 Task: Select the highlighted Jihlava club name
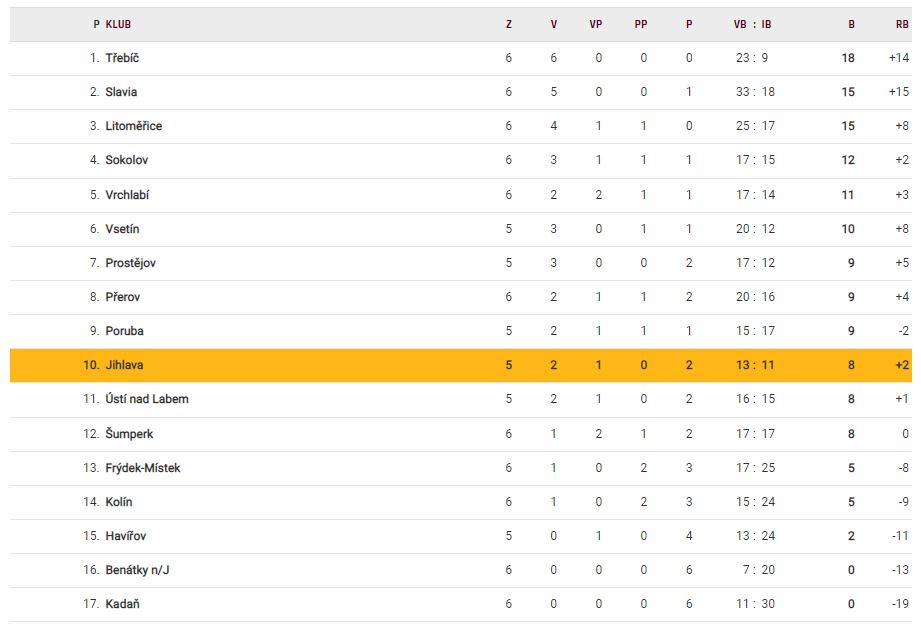coord(124,365)
